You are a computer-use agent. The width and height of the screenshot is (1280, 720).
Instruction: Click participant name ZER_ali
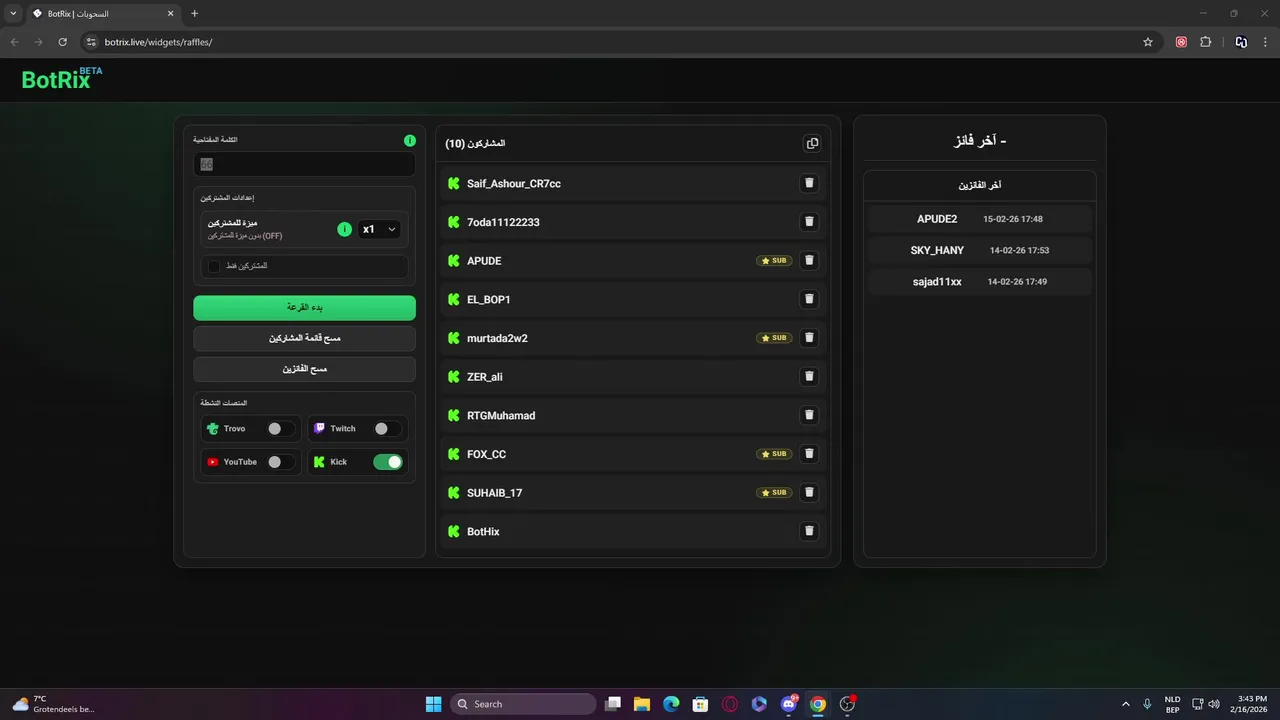coord(485,377)
